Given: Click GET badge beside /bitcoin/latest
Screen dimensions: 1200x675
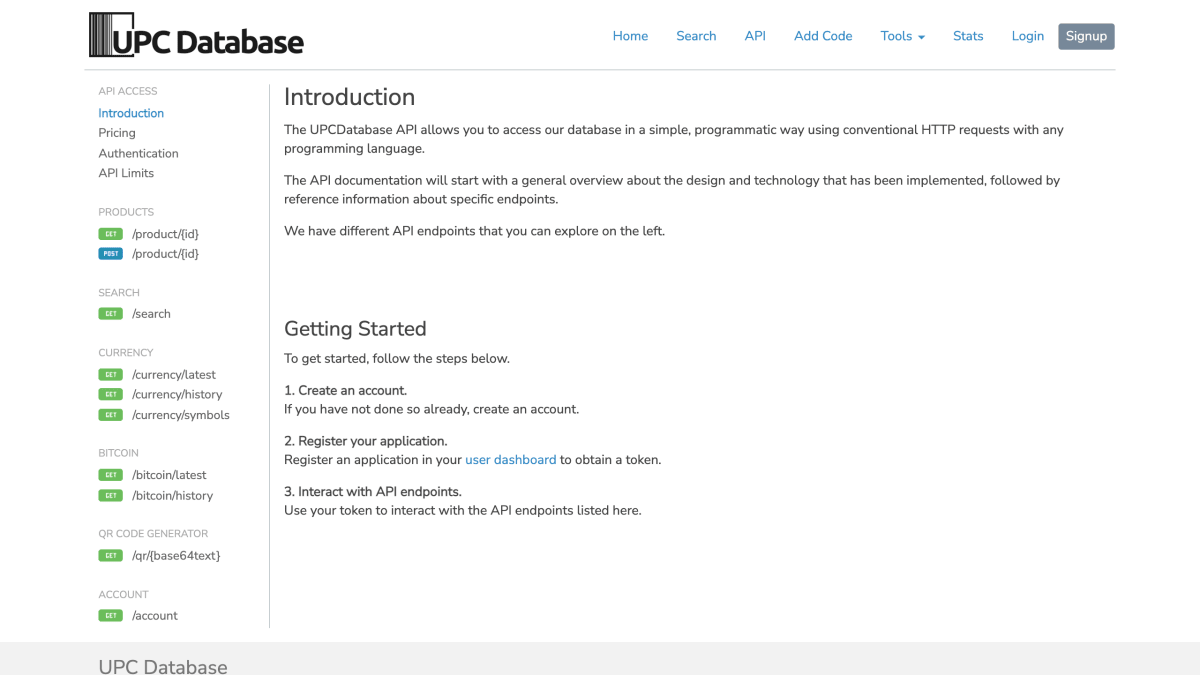Looking at the screenshot, I should [x=110, y=475].
